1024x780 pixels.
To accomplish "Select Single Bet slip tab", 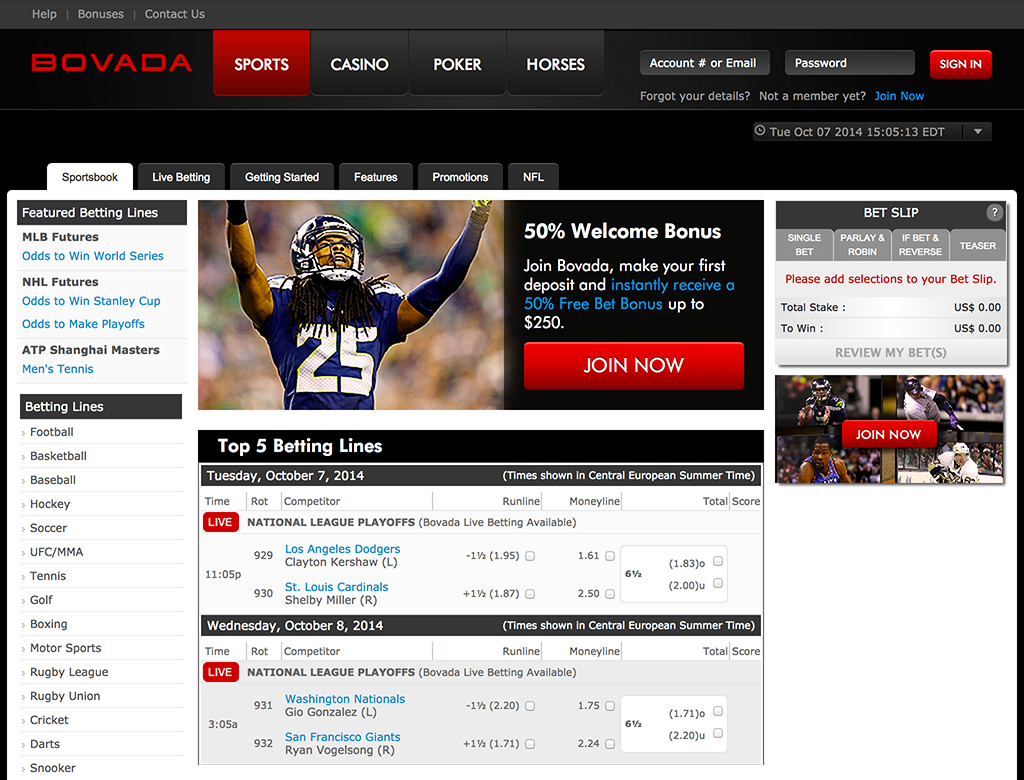I will pos(804,245).
